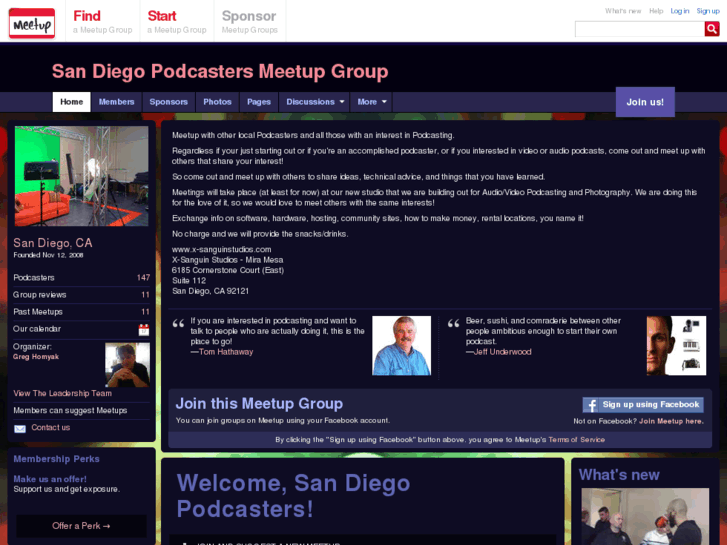Select the Home tab

point(71,102)
